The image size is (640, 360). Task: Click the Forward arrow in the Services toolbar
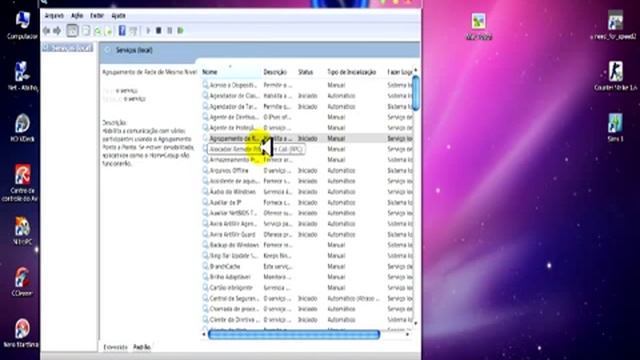(57, 31)
